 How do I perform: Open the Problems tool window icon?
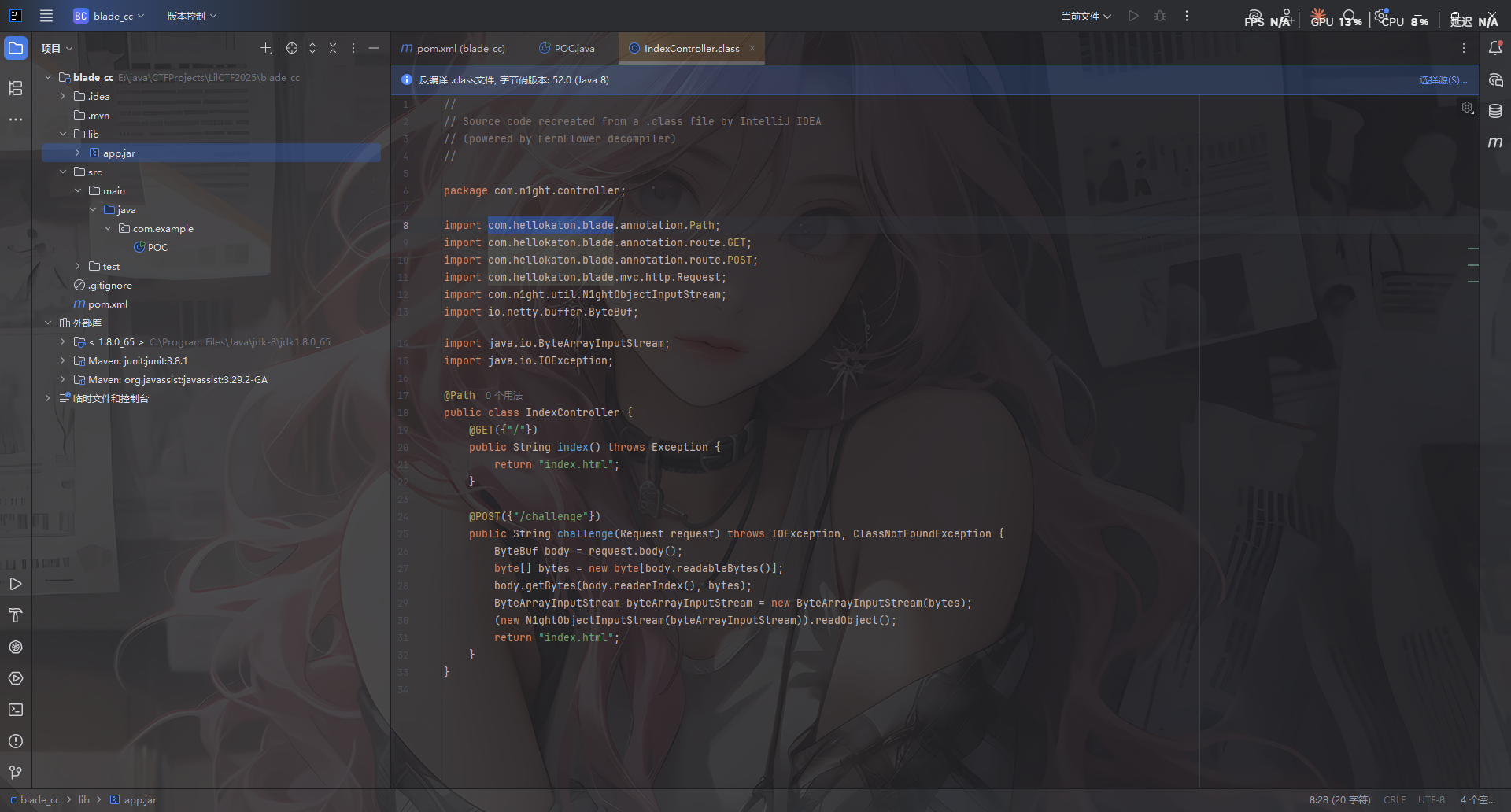click(x=16, y=741)
